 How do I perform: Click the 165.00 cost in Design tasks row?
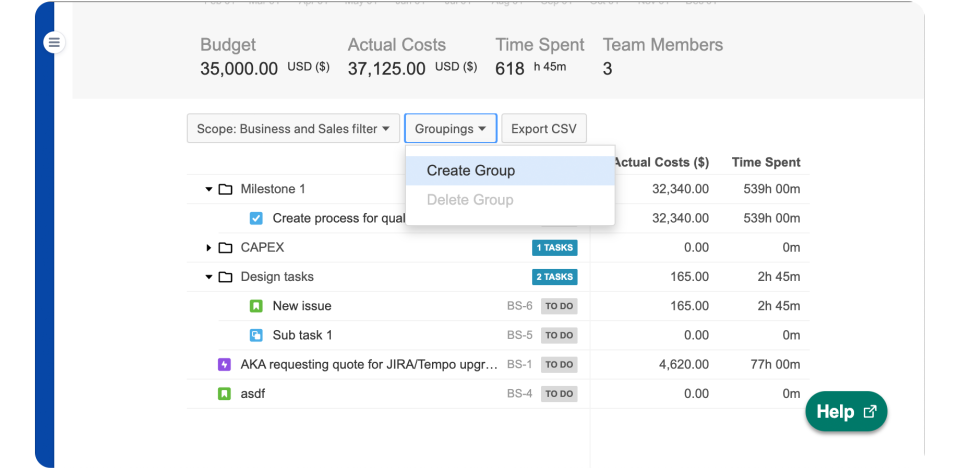pyautogui.click(x=690, y=277)
